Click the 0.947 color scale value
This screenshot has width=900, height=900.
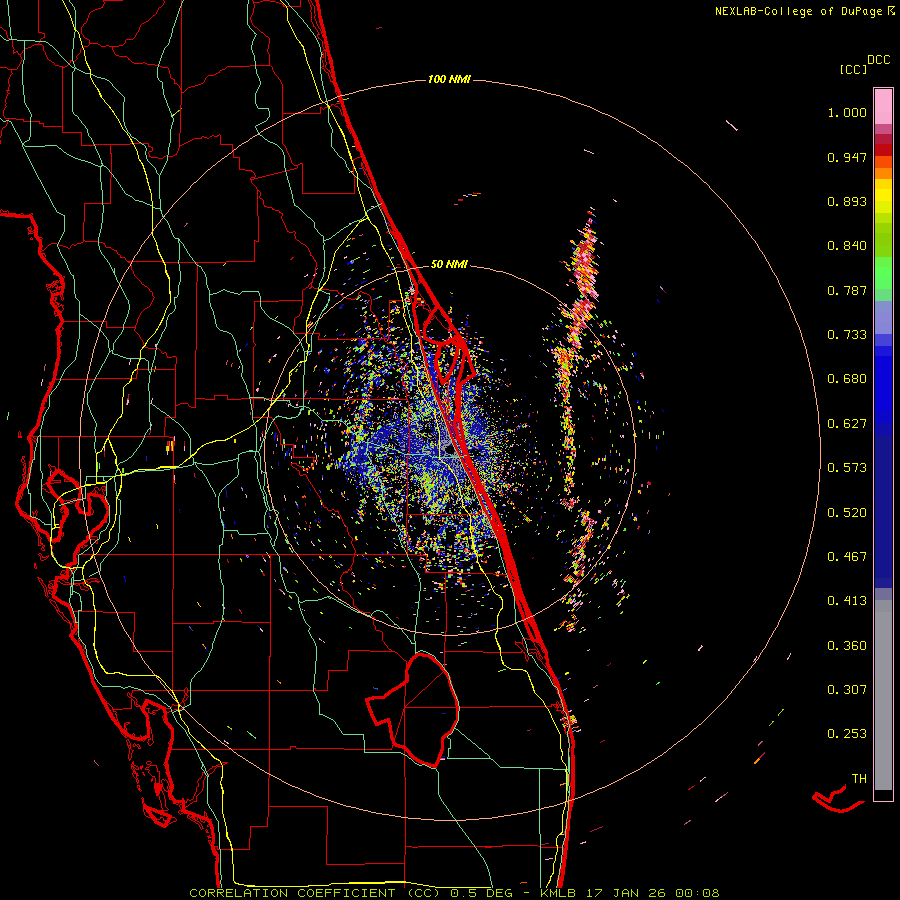pos(847,157)
